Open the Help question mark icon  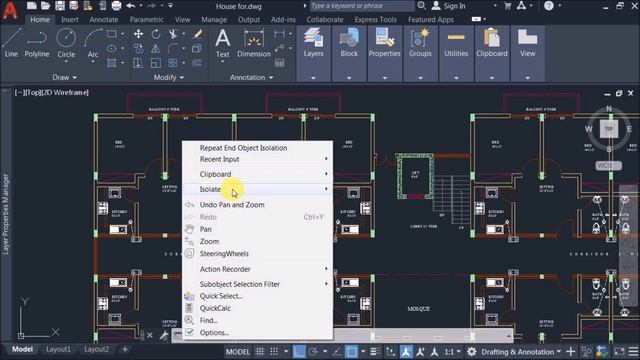(549, 6)
